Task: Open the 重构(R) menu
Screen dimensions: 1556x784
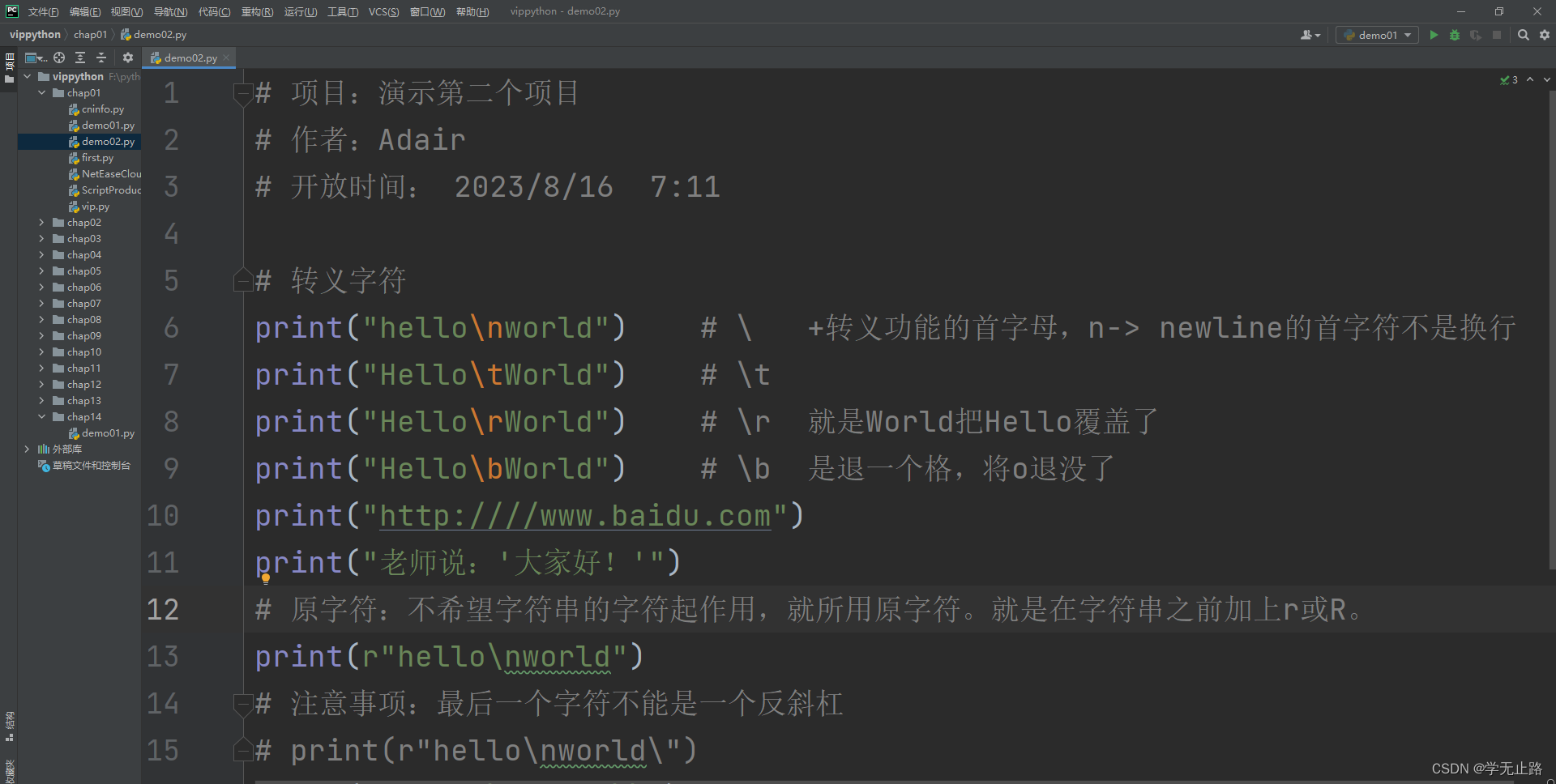Action: pyautogui.click(x=257, y=11)
